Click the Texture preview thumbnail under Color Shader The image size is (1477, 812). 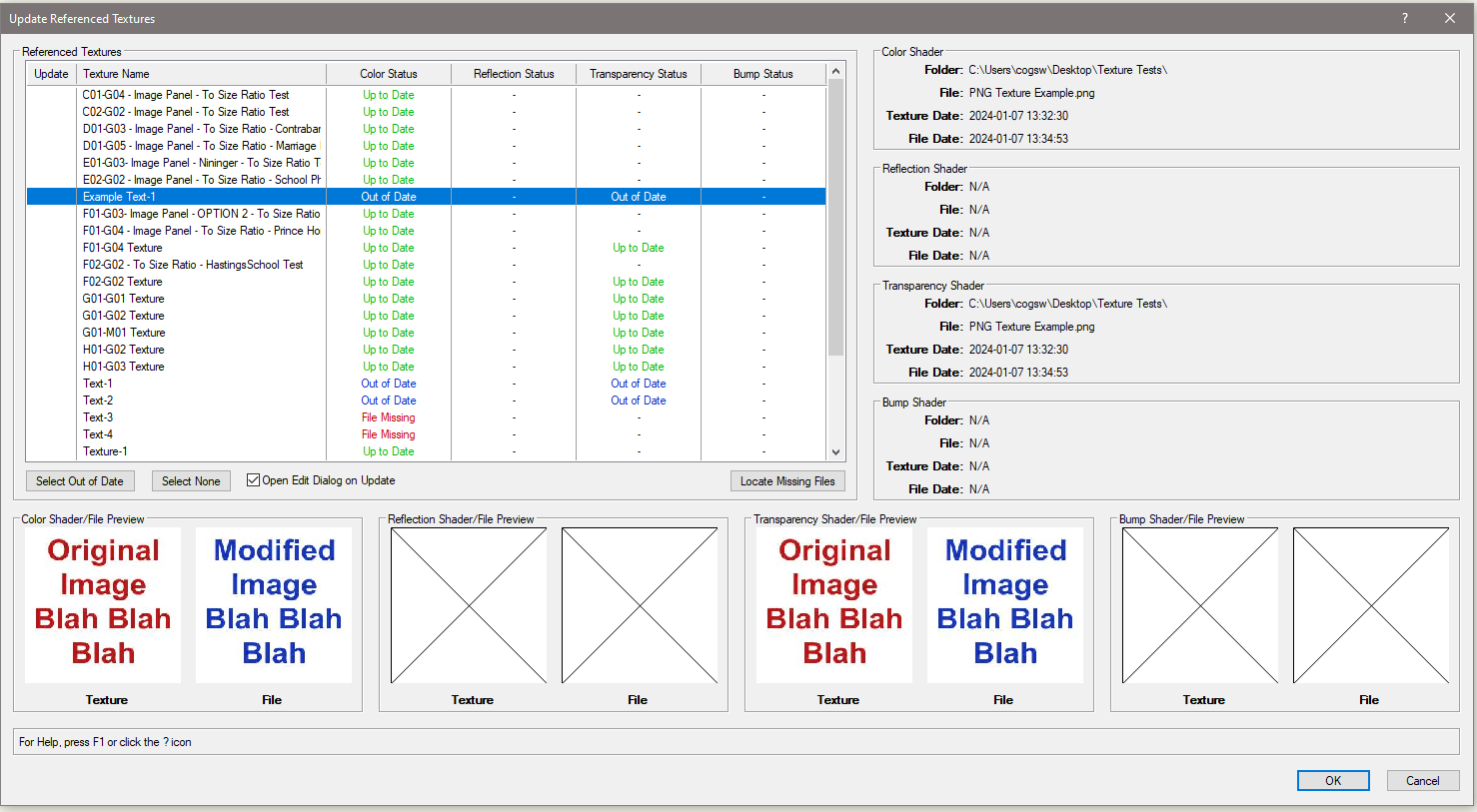click(102, 604)
